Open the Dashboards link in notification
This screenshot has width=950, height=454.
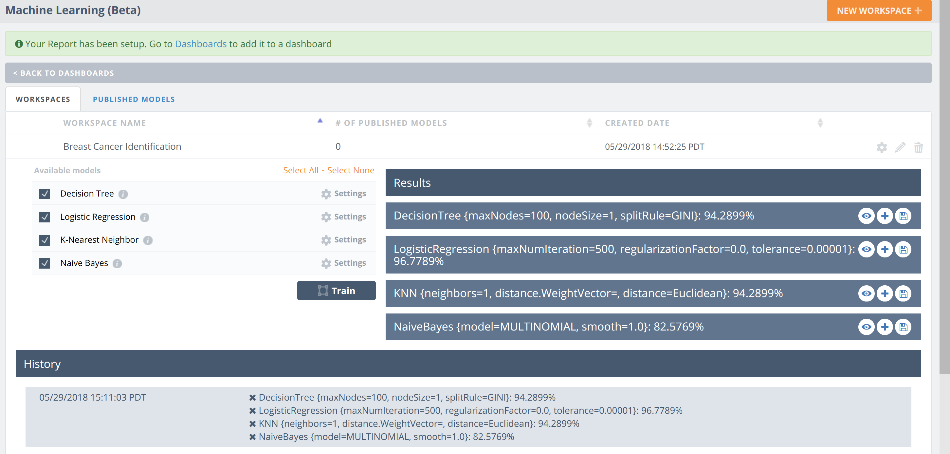(x=200, y=44)
